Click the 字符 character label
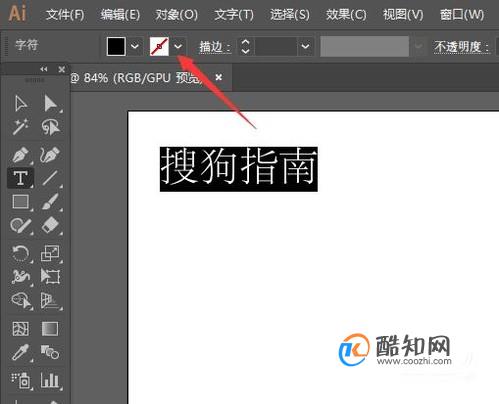Image resolution: width=499 pixels, height=404 pixels. pos(27,45)
